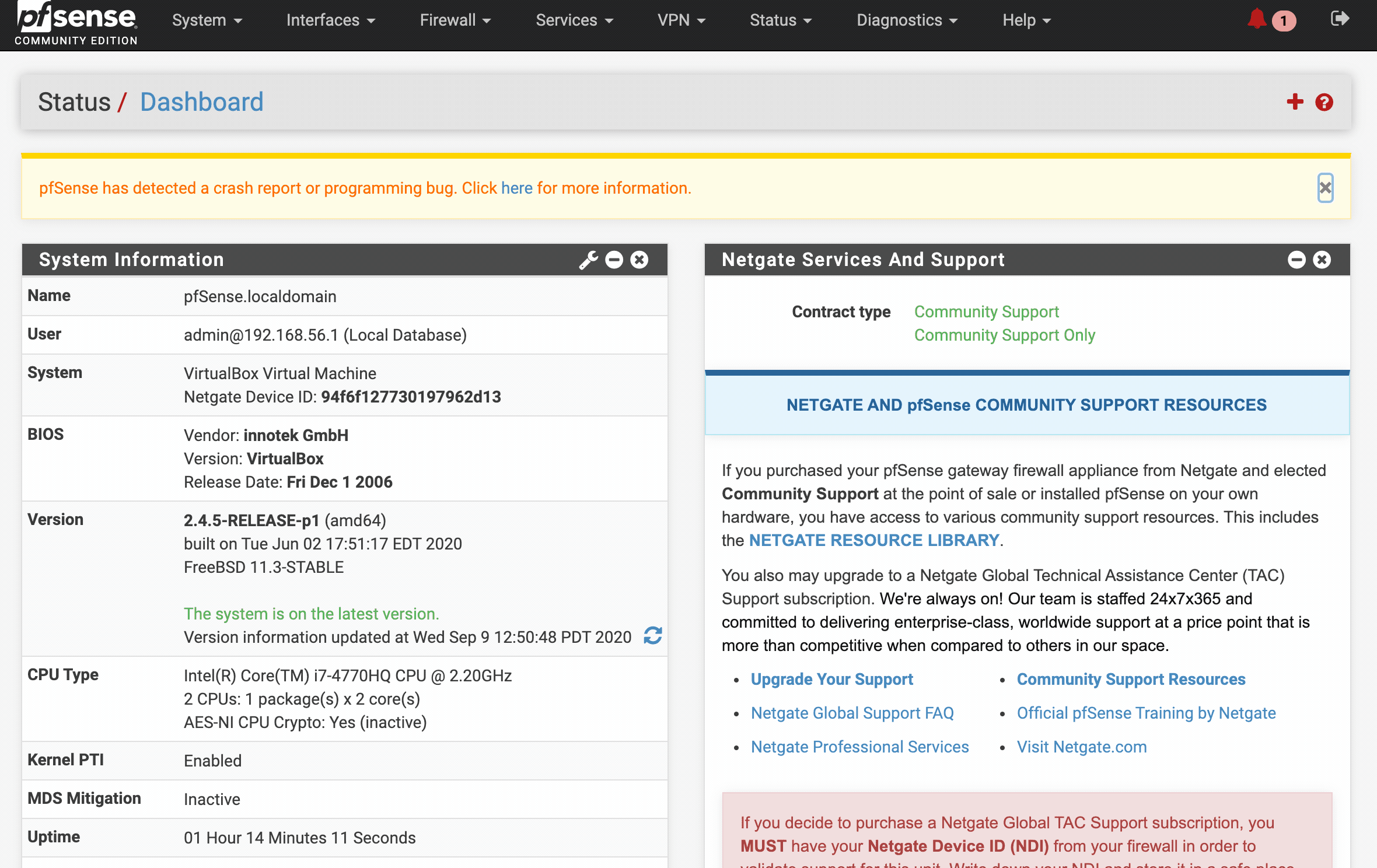Open the Services menu

click(x=574, y=20)
